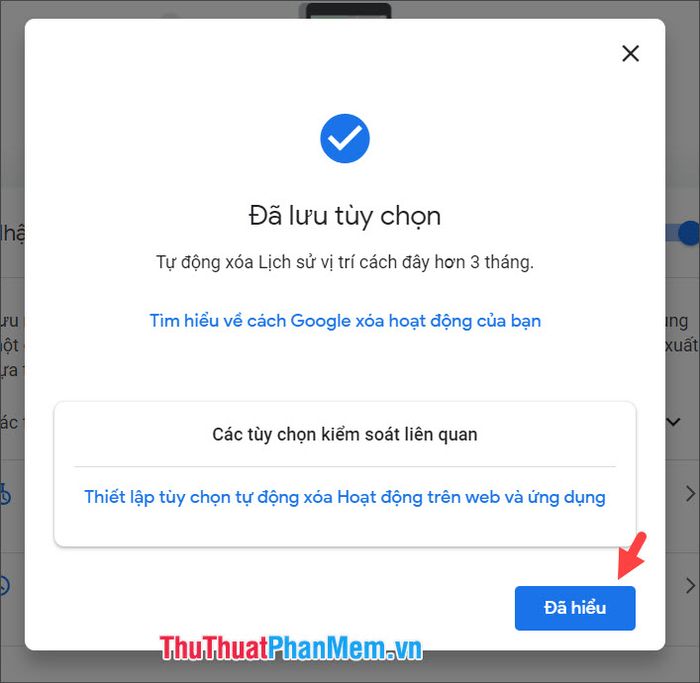
Task: Click the blue checkmark confirmation icon
Action: tap(345, 138)
